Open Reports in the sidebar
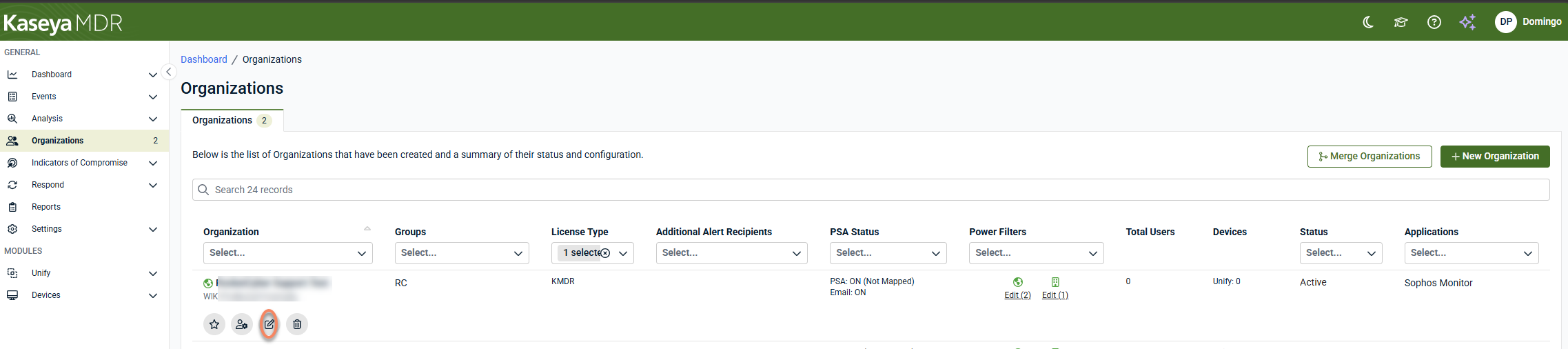This screenshot has width=1568, height=349. (x=84, y=207)
